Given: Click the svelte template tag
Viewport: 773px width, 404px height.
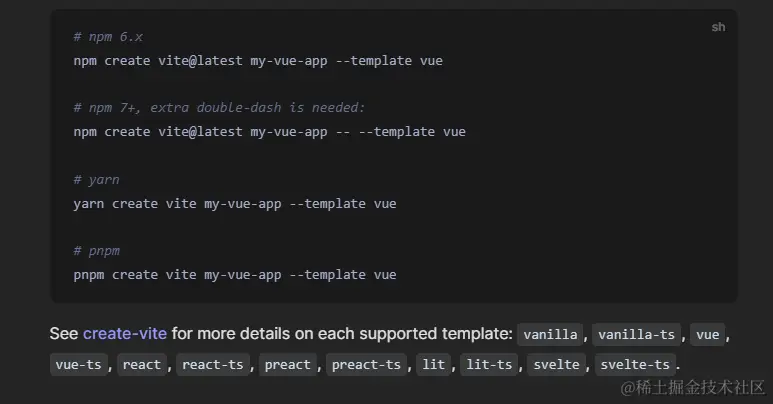Looking at the screenshot, I should pyautogui.click(x=555, y=365).
